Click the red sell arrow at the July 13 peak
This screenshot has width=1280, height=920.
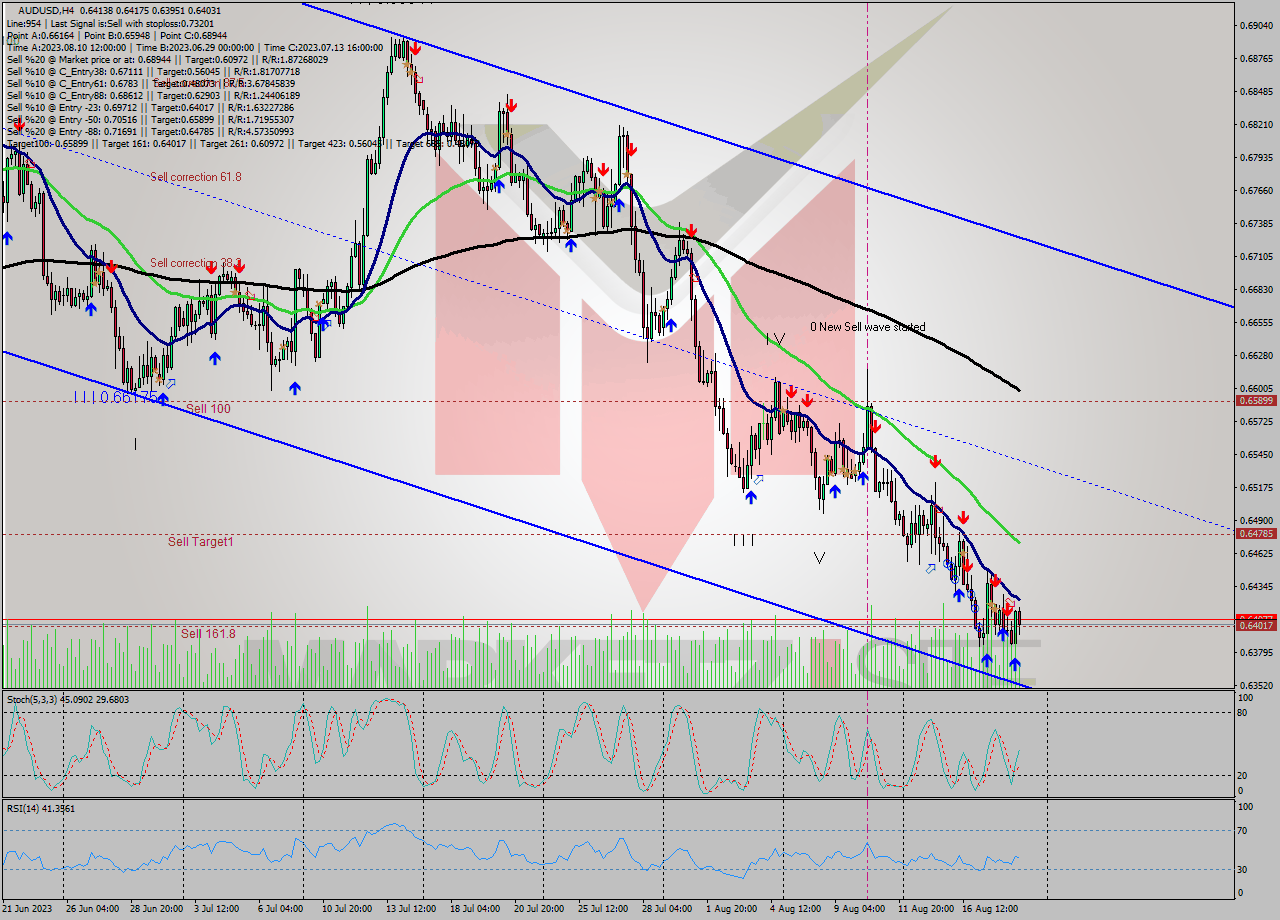(414, 47)
